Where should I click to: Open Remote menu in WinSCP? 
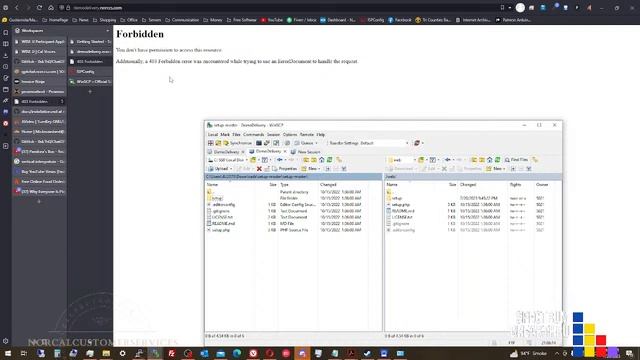(x=307, y=134)
